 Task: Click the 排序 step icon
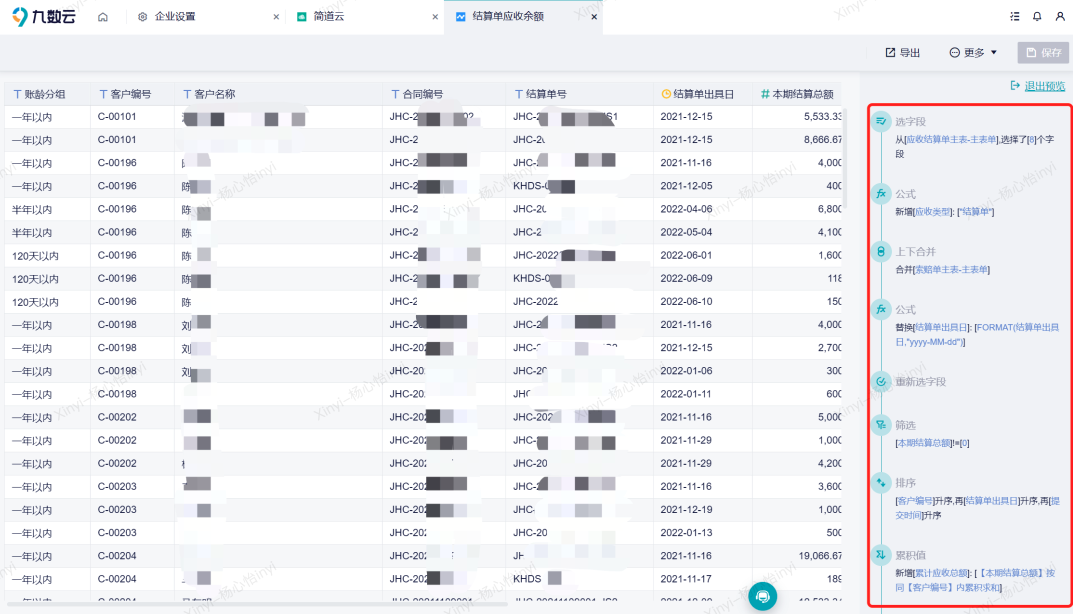pos(881,483)
